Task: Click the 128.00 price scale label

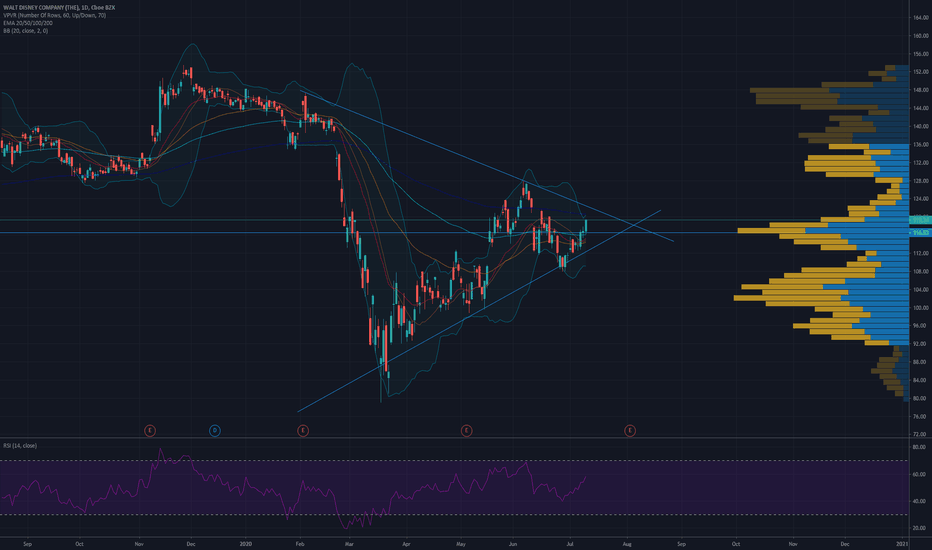Action: pos(921,181)
